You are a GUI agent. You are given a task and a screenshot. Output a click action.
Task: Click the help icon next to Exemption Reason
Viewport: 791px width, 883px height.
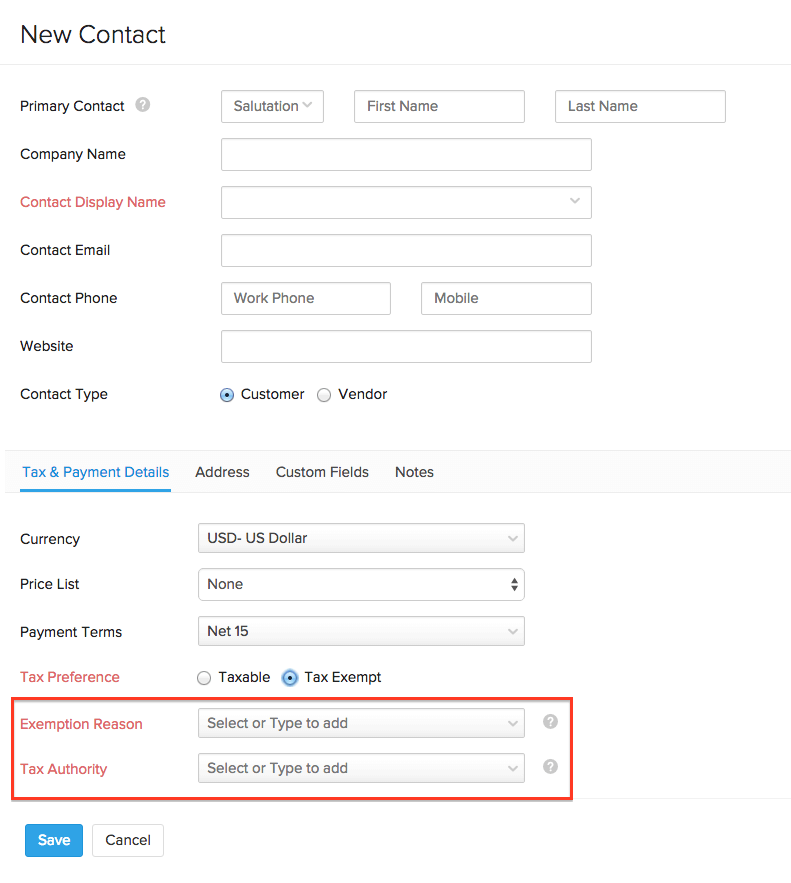(x=550, y=721)
